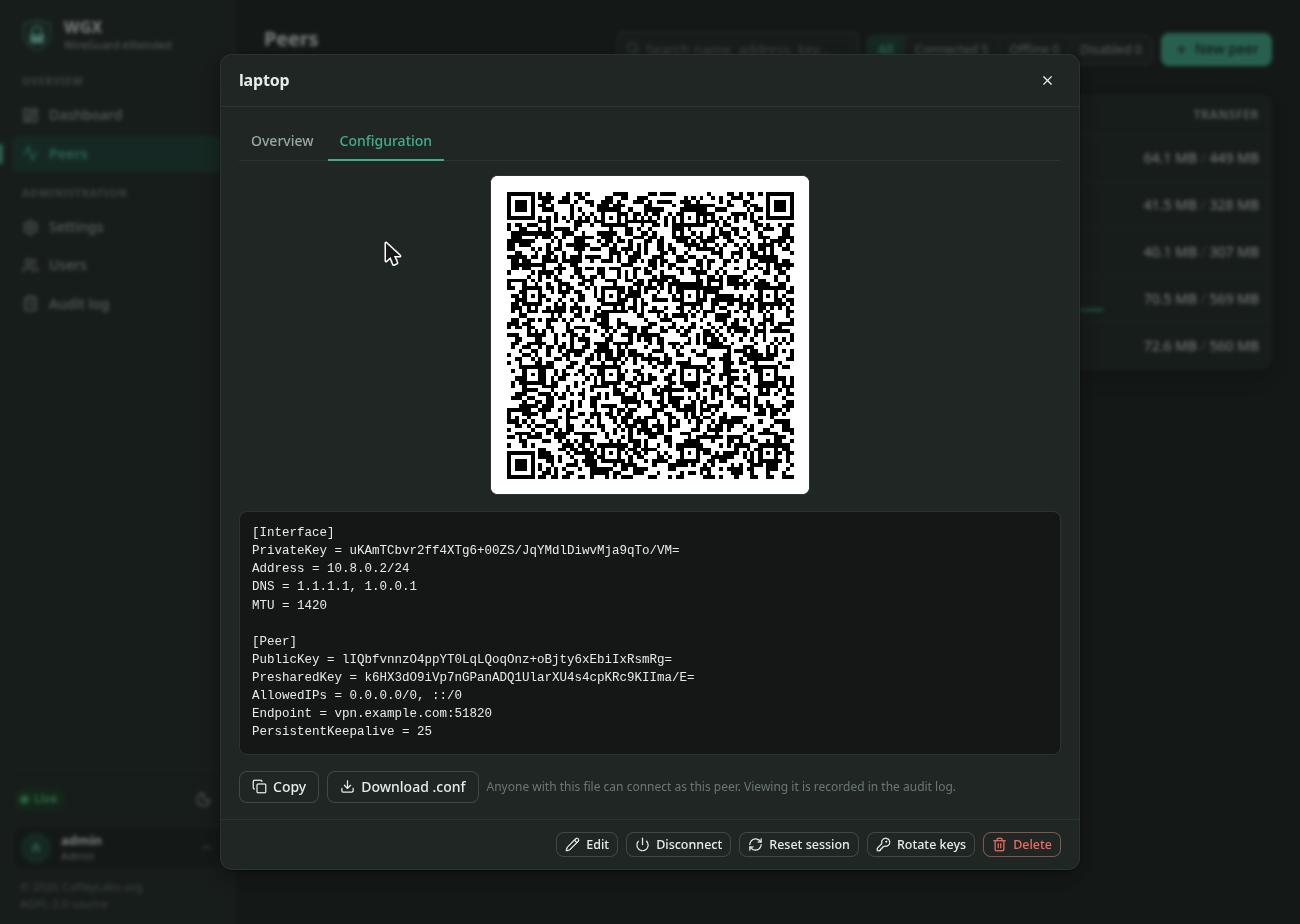Click the Audit log clipboard icon

pyautogui.click(x=31, y=304)
